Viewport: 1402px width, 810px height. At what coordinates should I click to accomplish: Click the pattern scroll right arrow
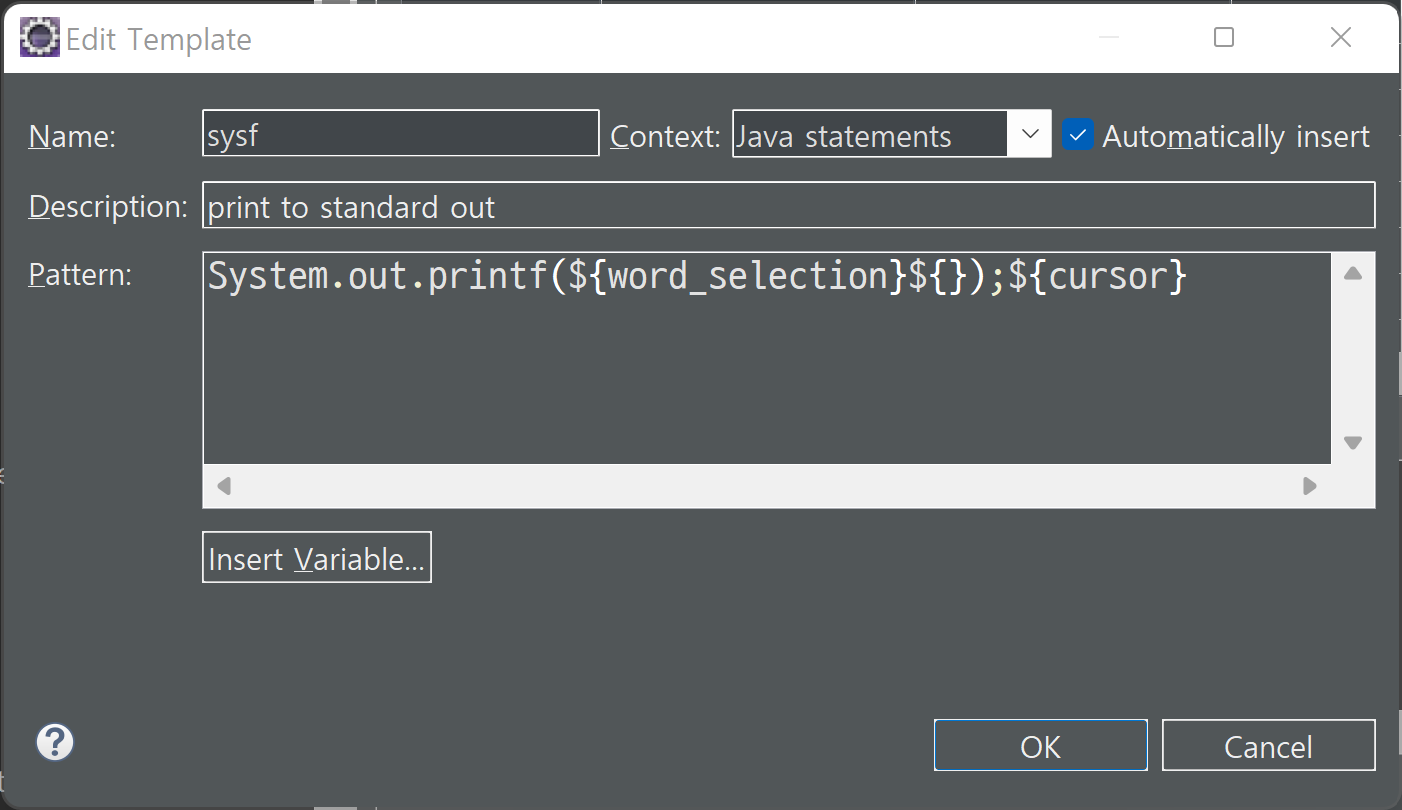[x=1309, y=486]
